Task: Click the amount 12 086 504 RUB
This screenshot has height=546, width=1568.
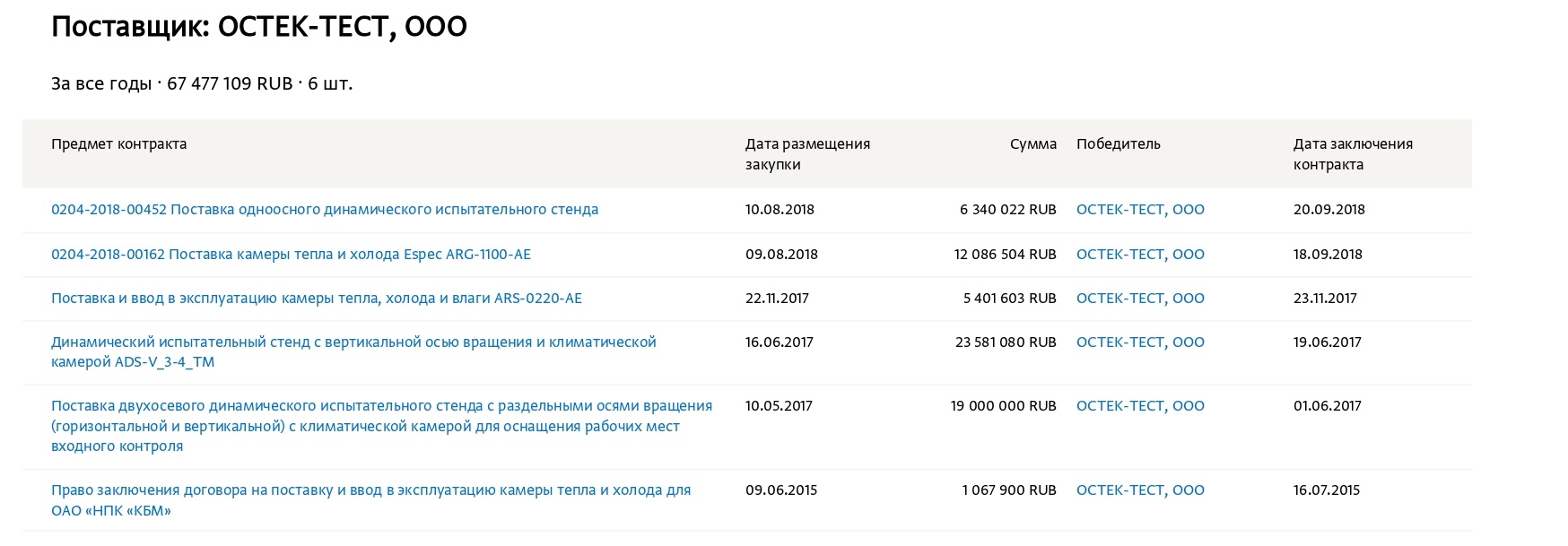Action: (x=1006, y=255)
